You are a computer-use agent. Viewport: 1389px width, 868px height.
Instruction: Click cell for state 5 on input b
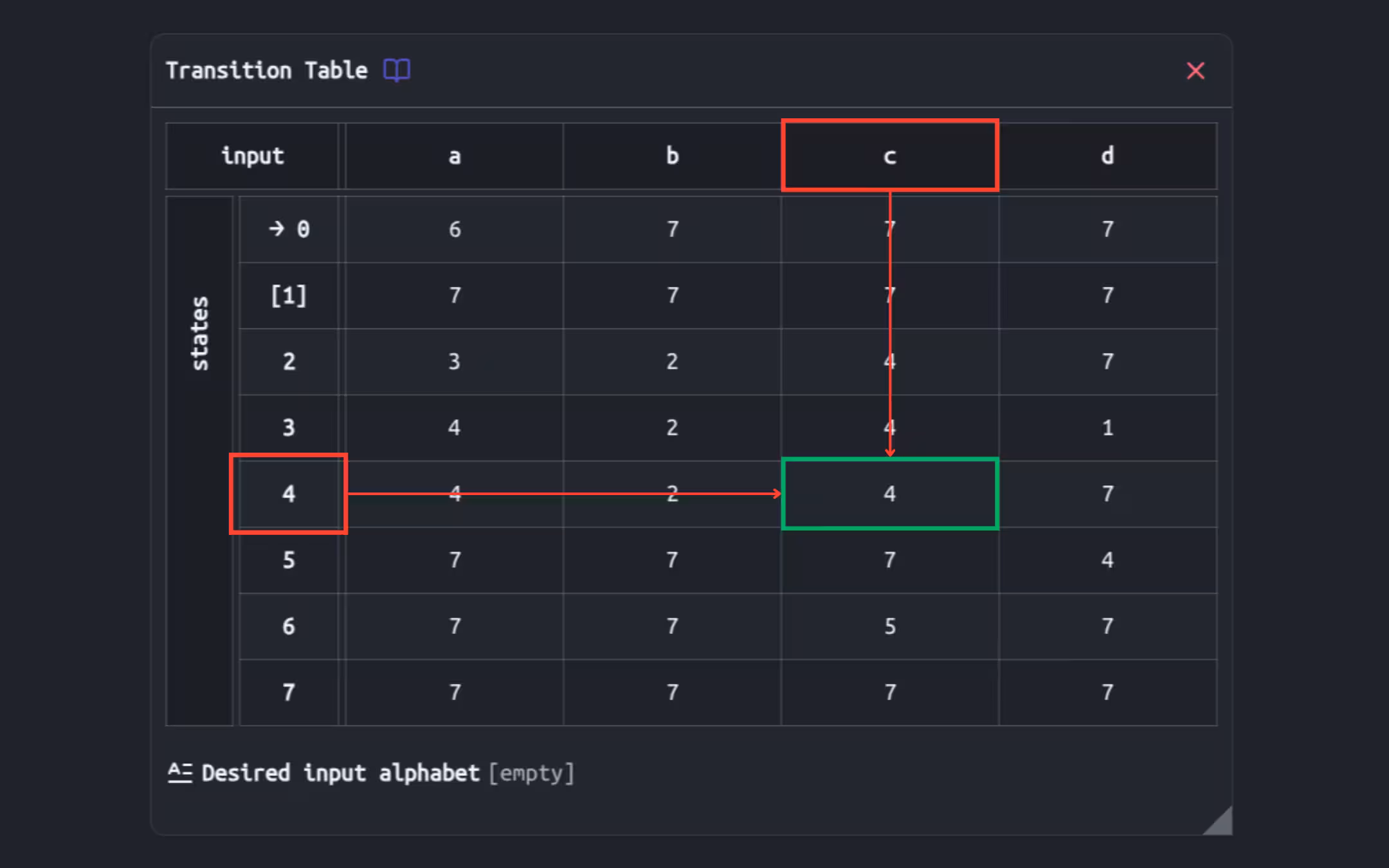point(672,560)
